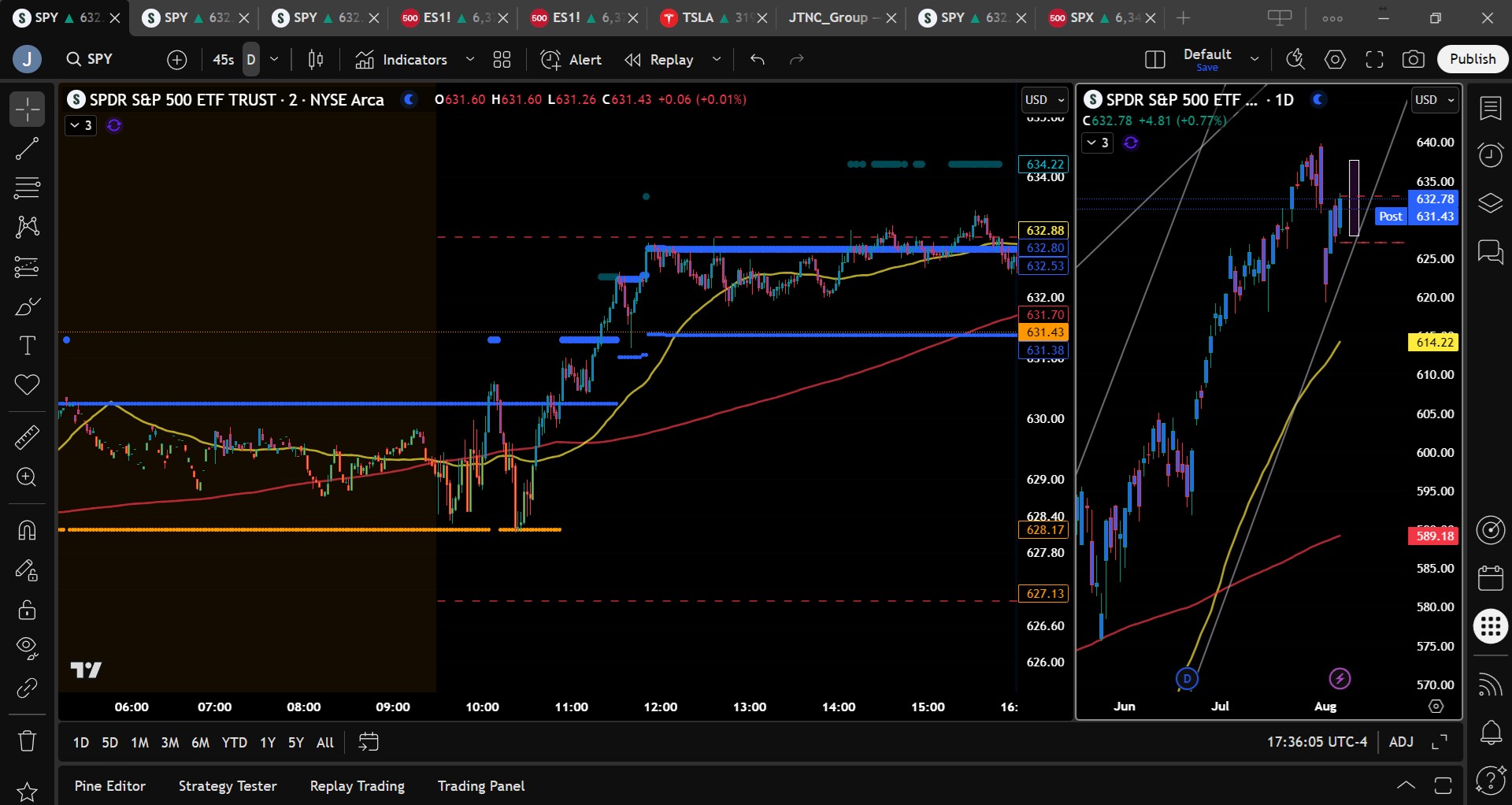The height and width of the screenshot is (805, 1512).
Task: Open the Fibonacci retracement tools
Action: (x=27, y=188)
